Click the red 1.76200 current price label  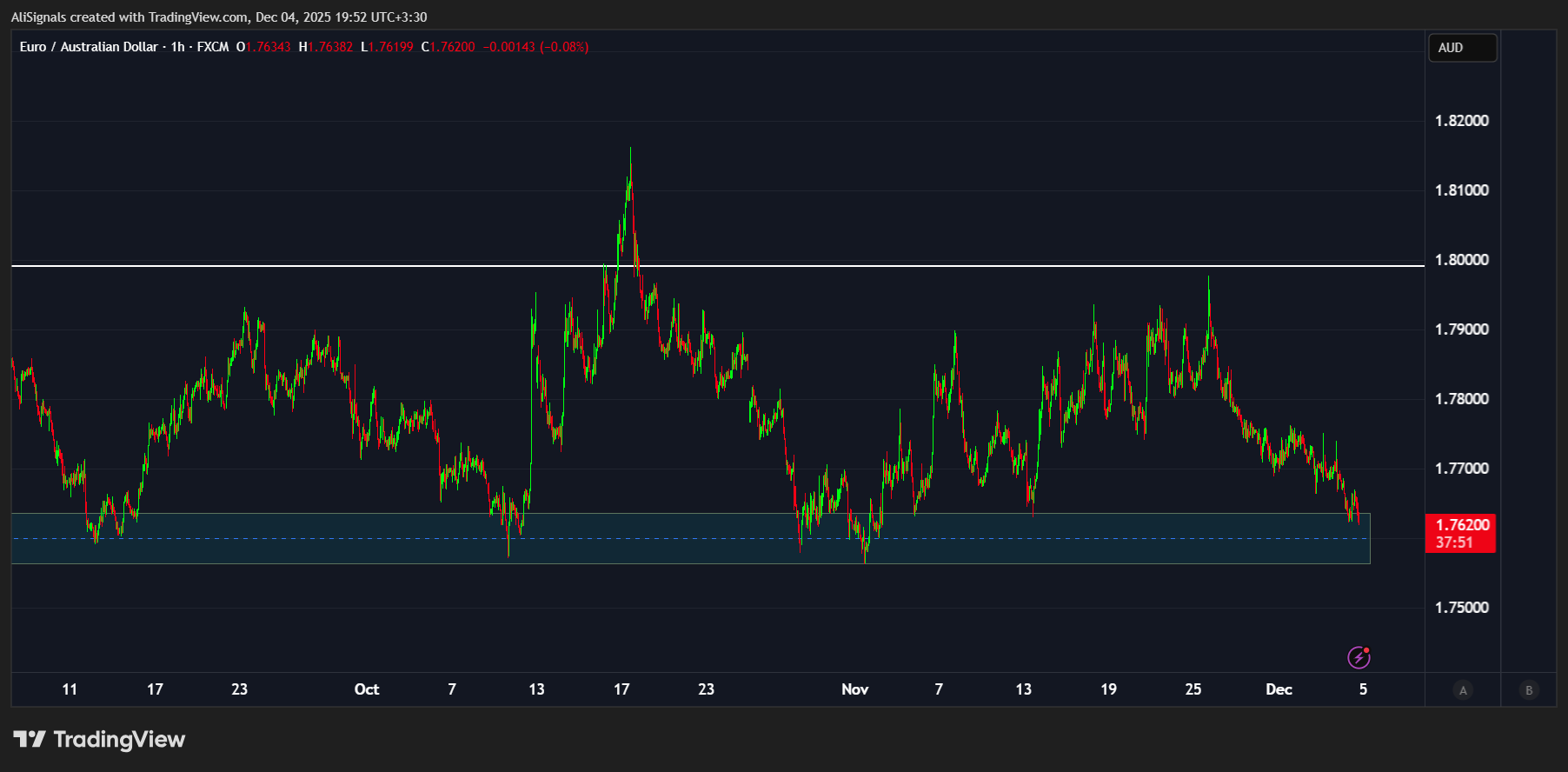click(1460, 533)
